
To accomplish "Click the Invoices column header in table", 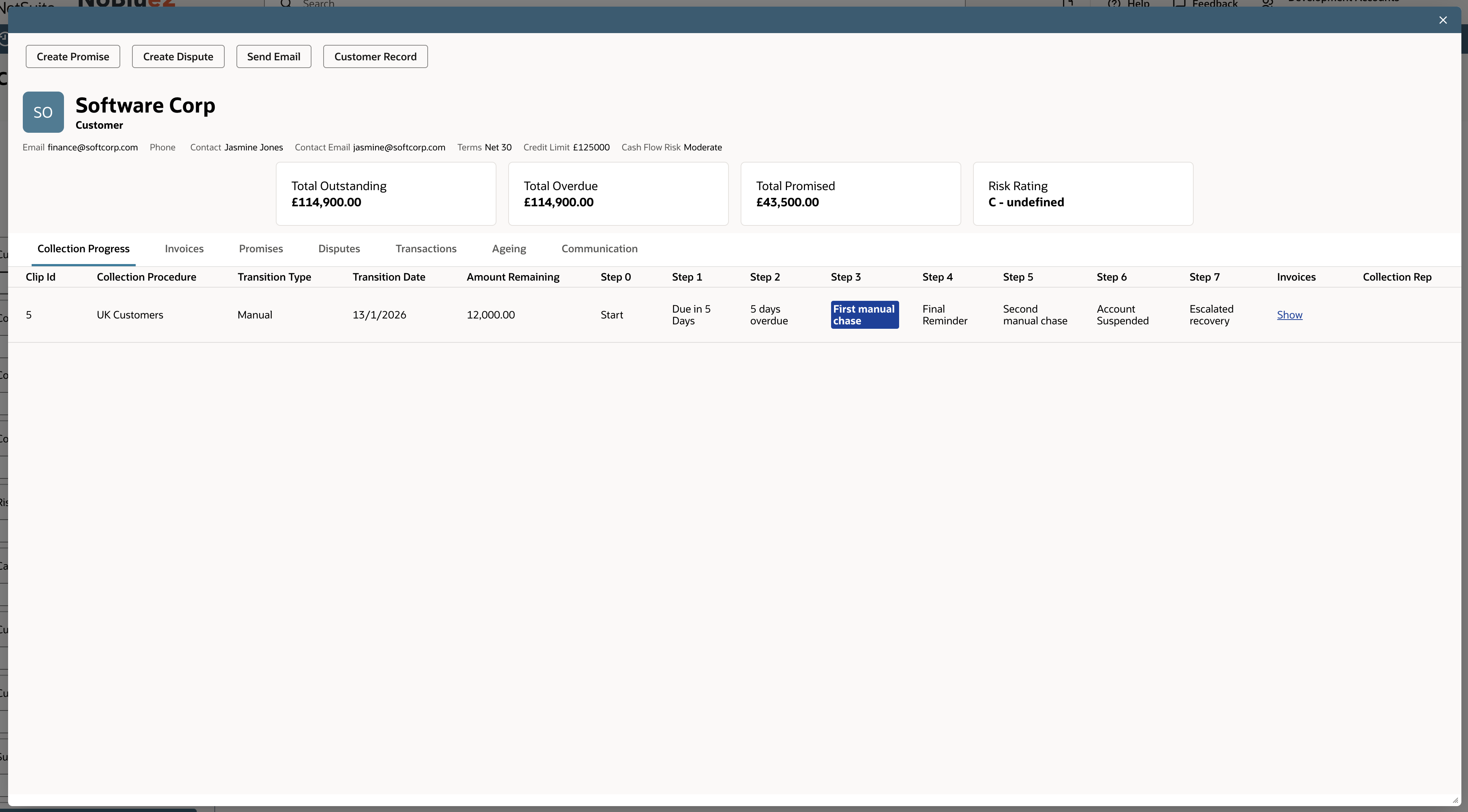I will (1296, 277).
